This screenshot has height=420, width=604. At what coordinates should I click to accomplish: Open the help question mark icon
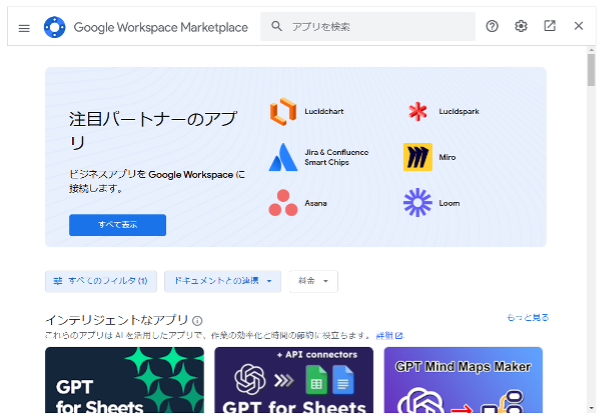492,26
